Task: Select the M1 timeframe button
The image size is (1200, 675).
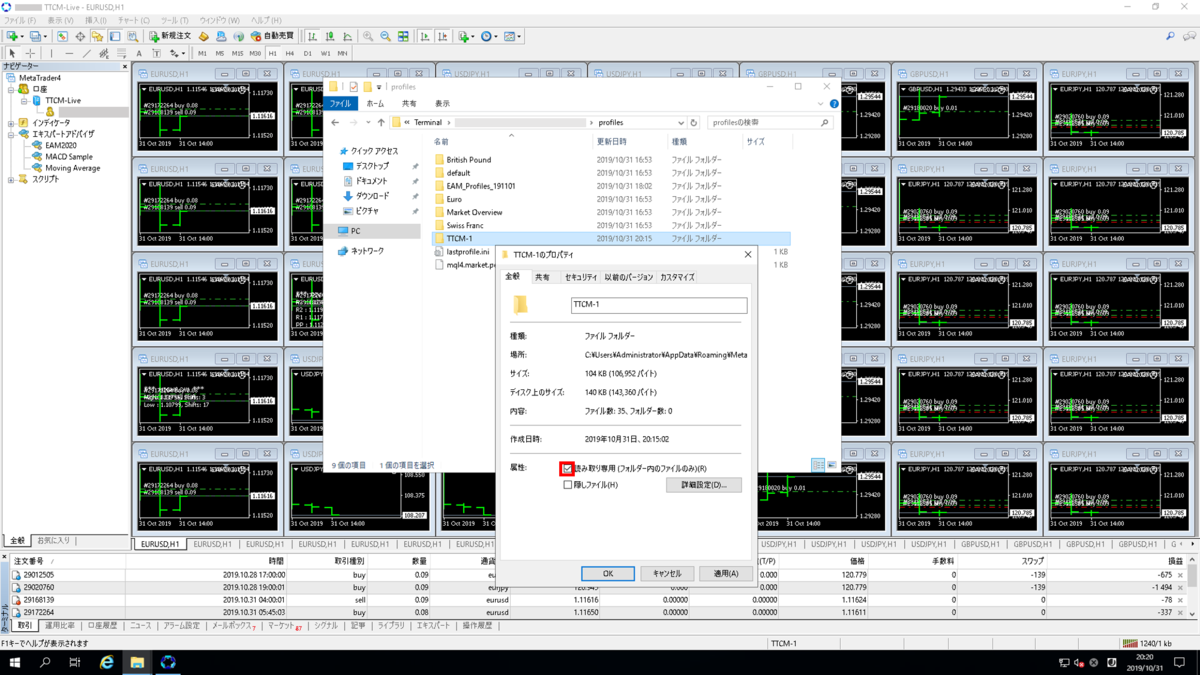Action: pyautogui.click(x=202, y=53)
